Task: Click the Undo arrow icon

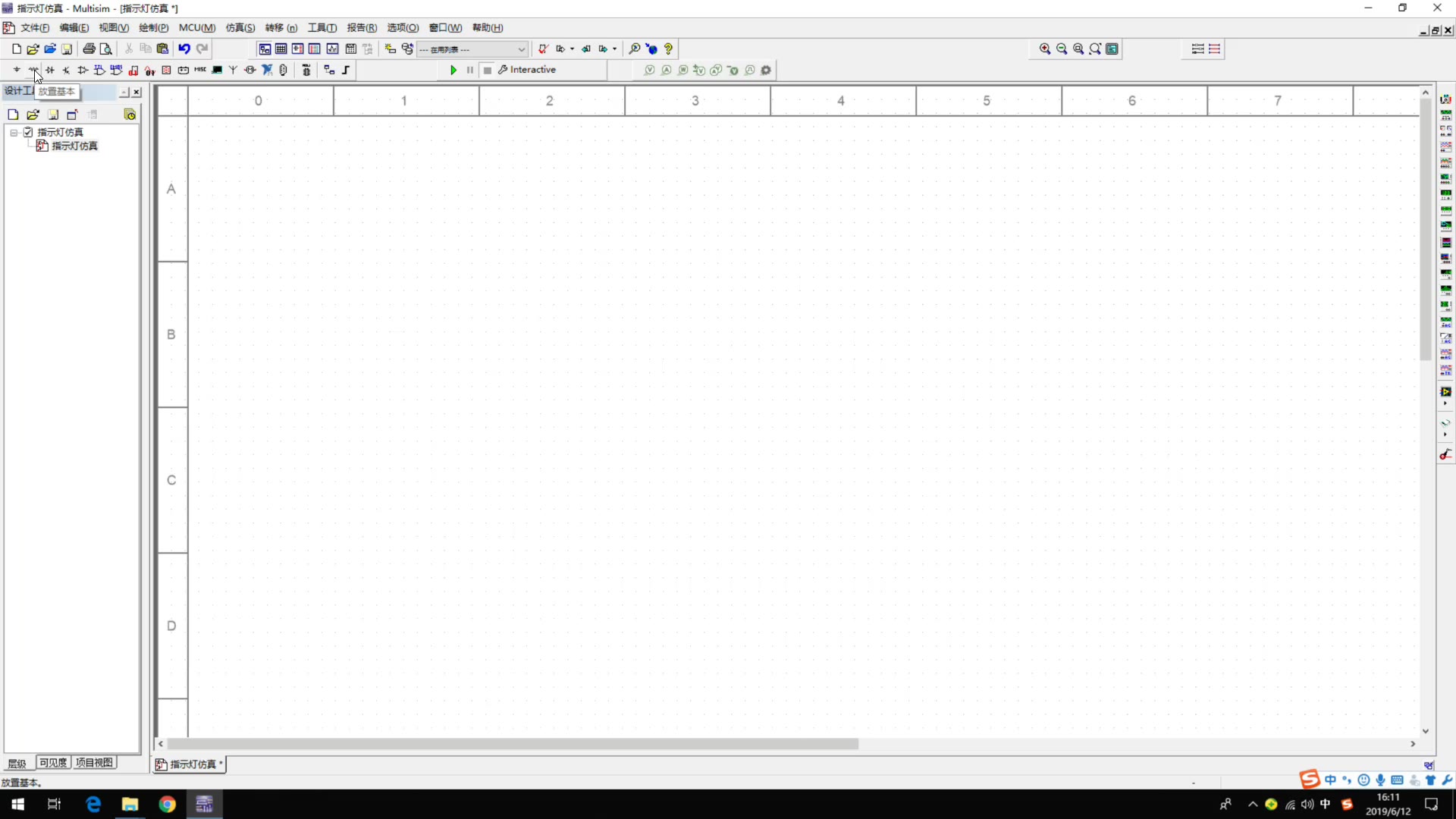Action: click(x=184, y=49)
